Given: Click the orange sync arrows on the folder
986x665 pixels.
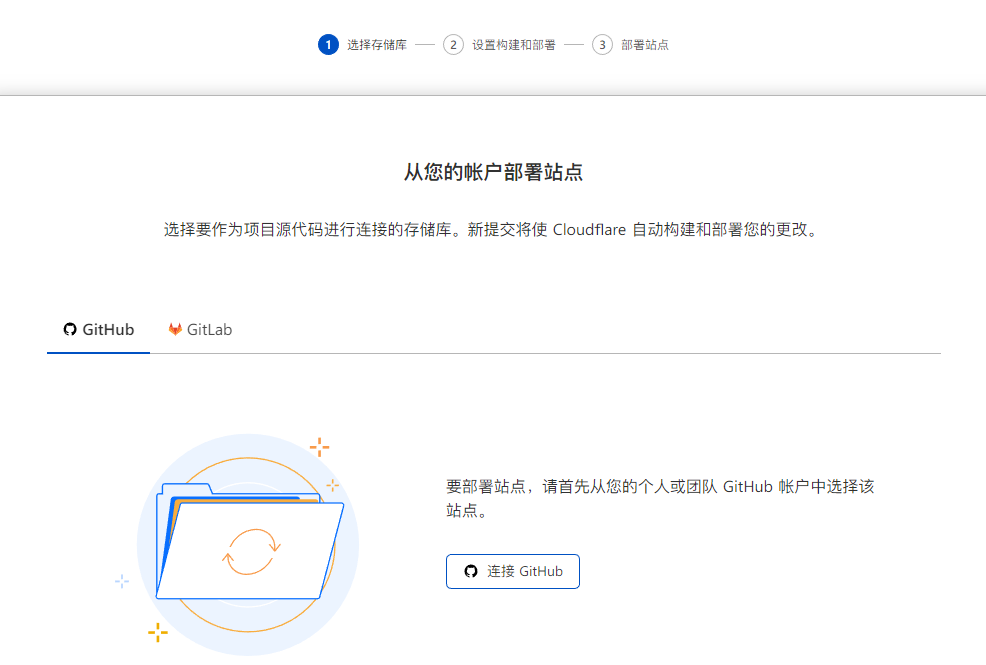Looking at the screenshot, I should [251, 551].
